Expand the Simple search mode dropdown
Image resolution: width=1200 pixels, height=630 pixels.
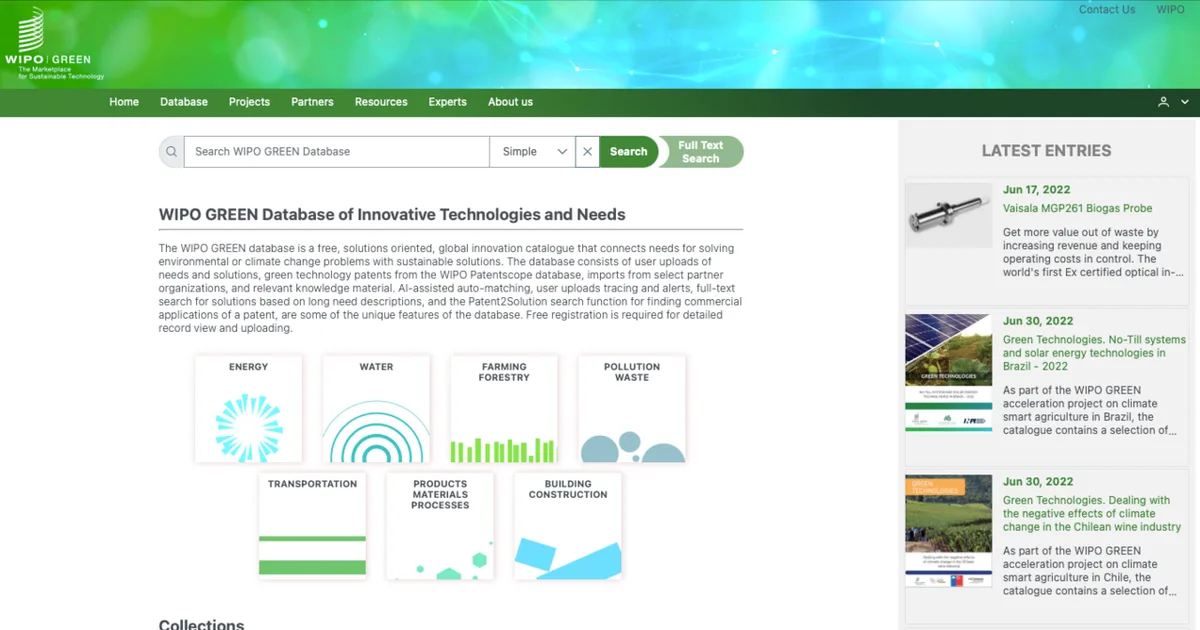pyautogui.click(x=532, y=152)
